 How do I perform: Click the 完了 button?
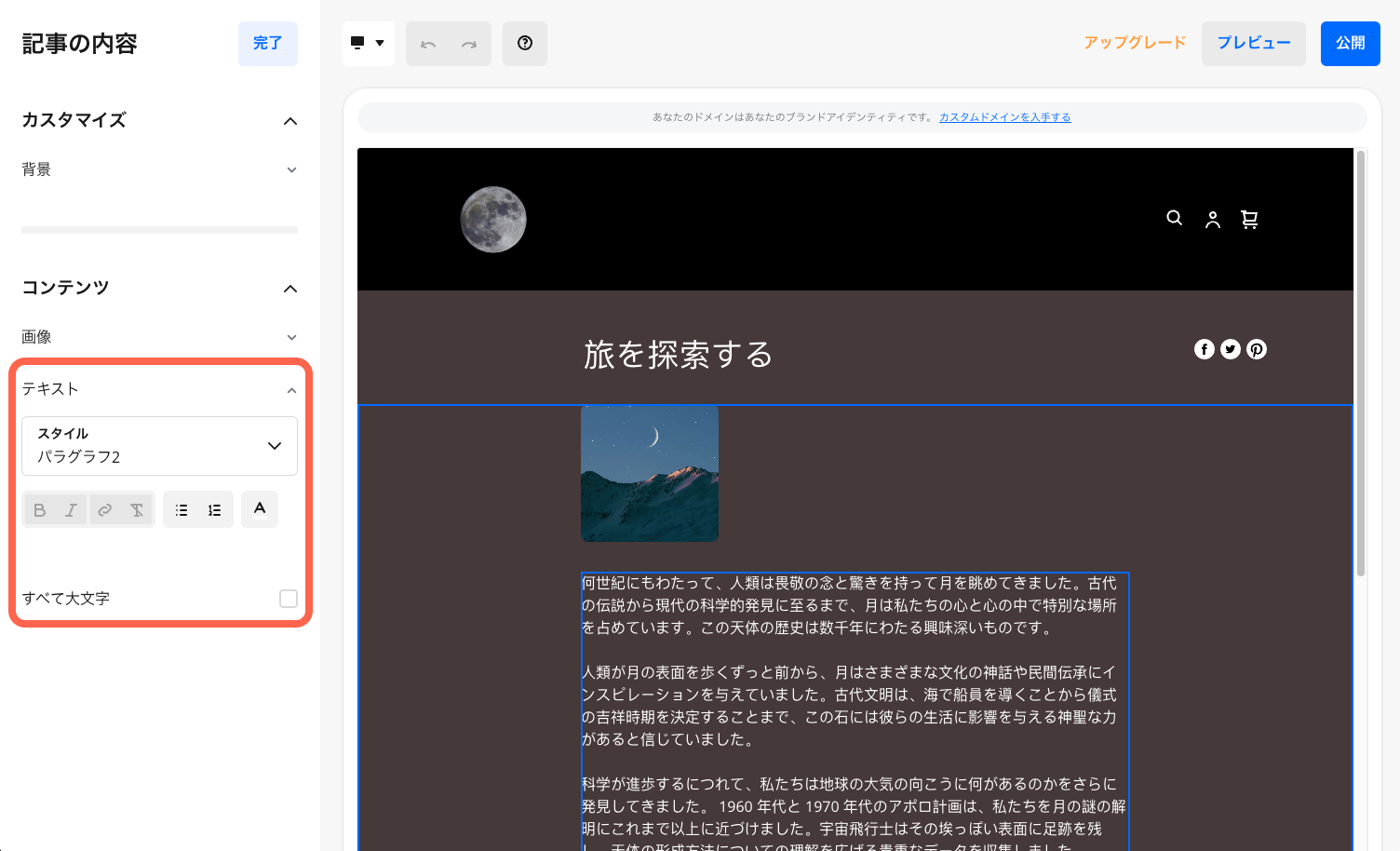tap(268, 44)
